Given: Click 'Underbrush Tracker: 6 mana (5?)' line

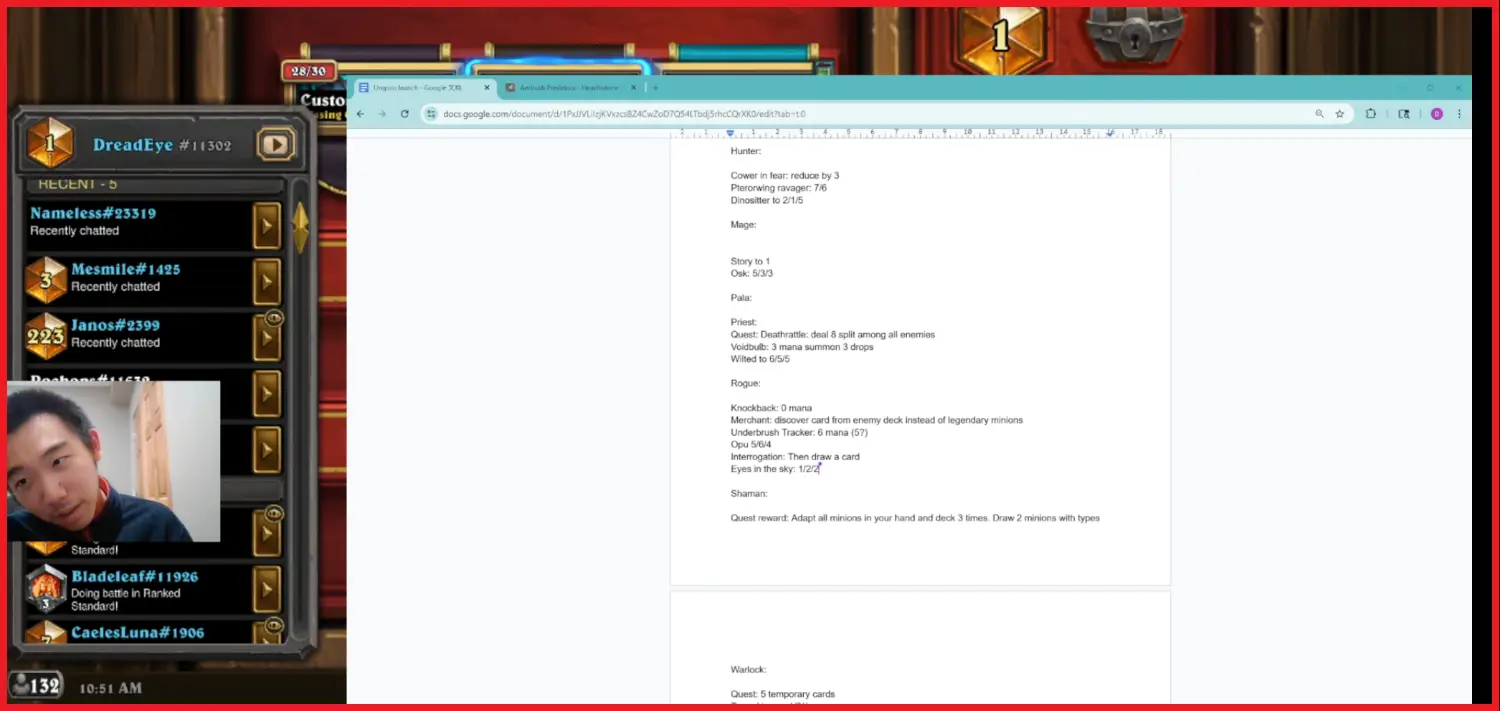Looking at the screenshot, I should click(x=799, y=432).
